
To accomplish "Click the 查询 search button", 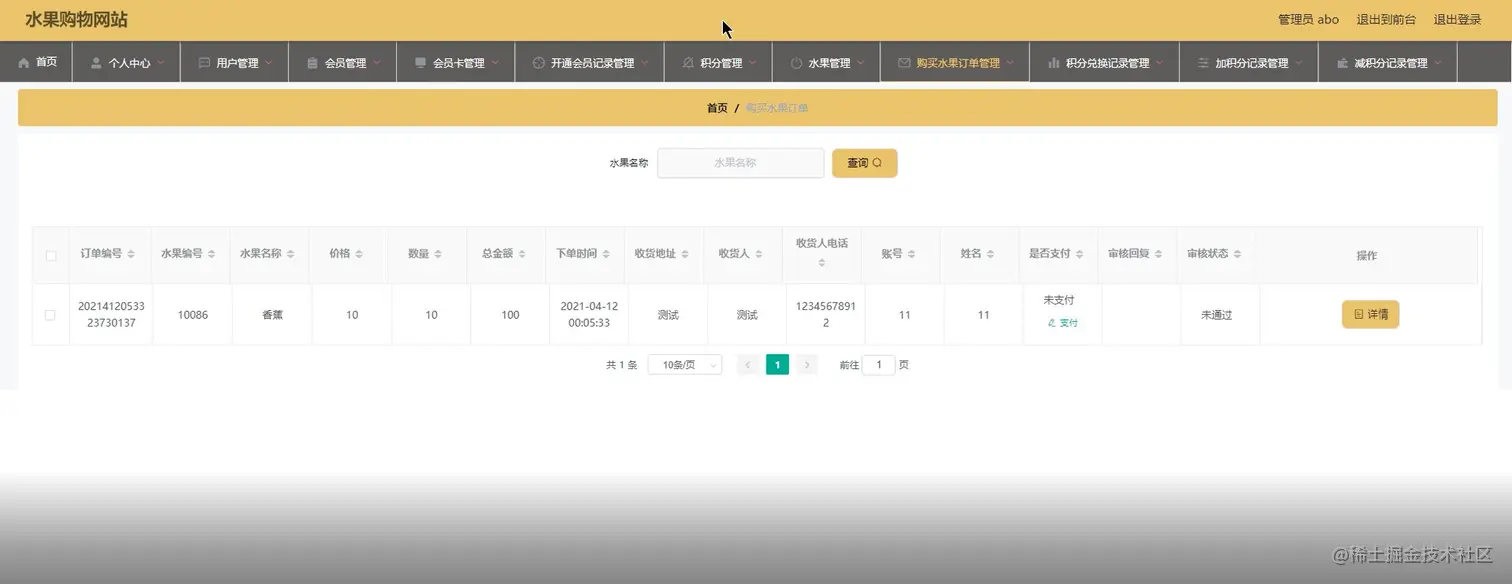I will (x=865, y=163).
